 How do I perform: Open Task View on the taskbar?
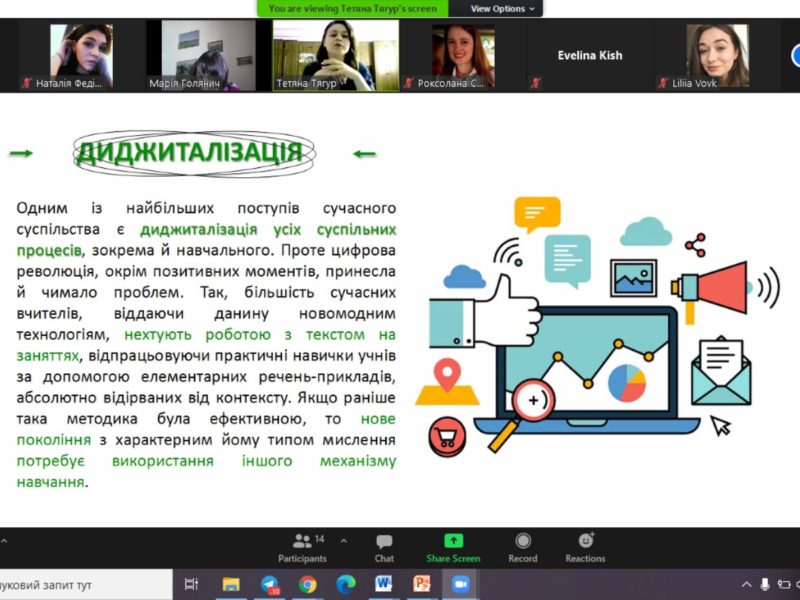point(193,584)
